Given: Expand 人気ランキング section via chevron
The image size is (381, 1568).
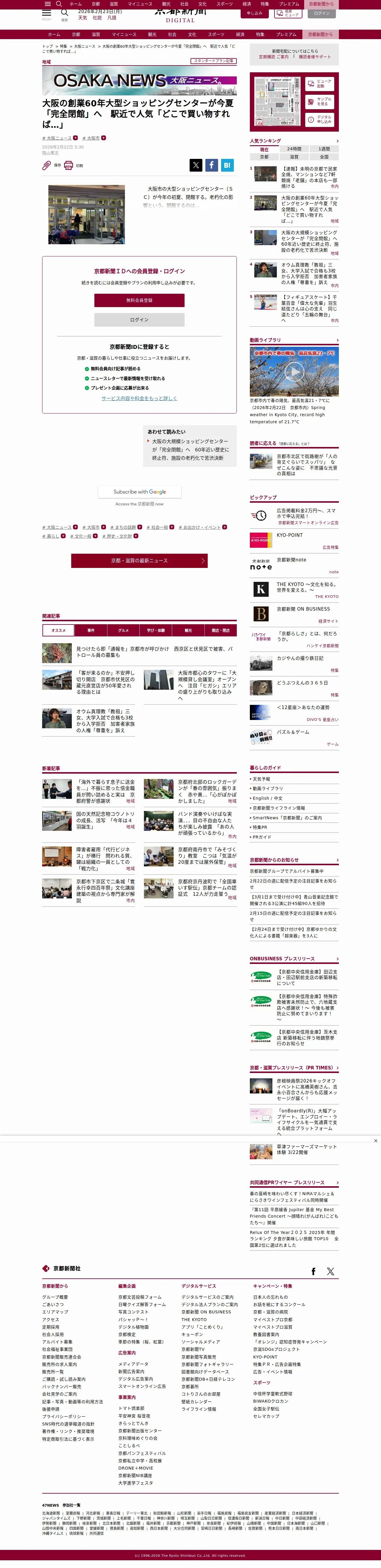Looking at the screenshot, I should point(337,141).
